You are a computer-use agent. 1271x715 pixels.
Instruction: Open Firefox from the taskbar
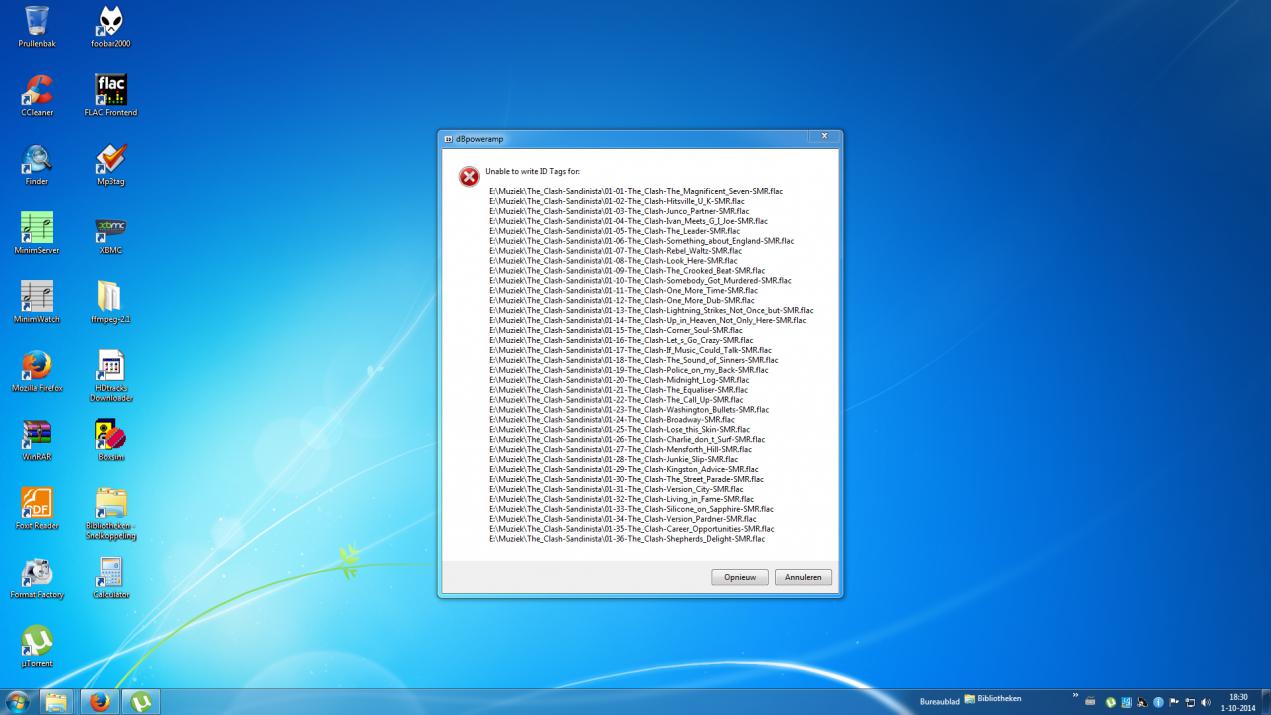click(x=99, y=701)
